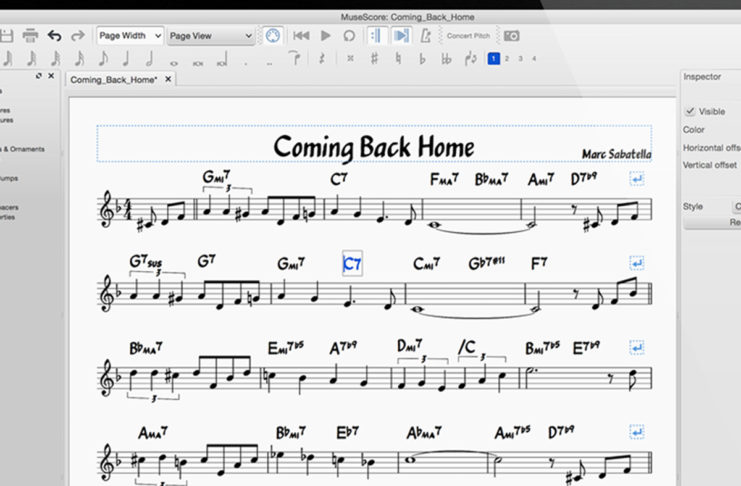Screen dimensions: 741x486
Task: Click the augmentation dot icon
Action: [x=246, y=63]
